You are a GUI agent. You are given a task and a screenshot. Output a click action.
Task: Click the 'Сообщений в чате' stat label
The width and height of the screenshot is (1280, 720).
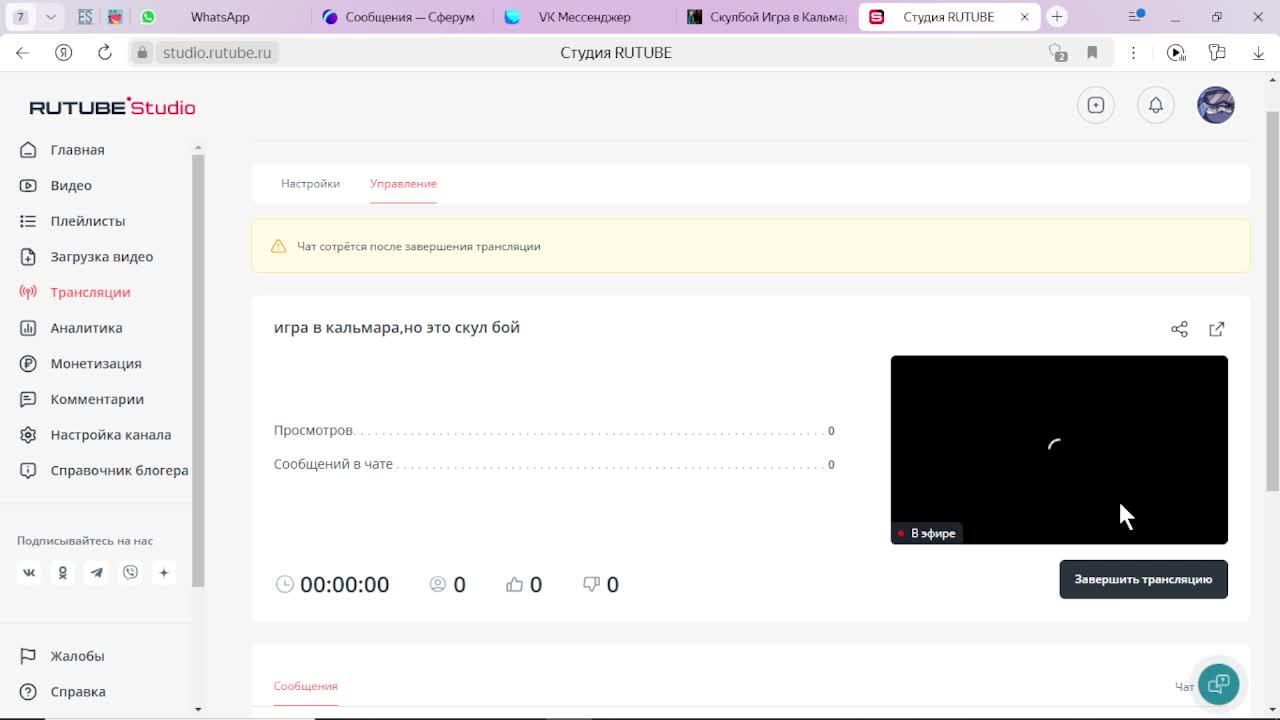click(333, 465)
